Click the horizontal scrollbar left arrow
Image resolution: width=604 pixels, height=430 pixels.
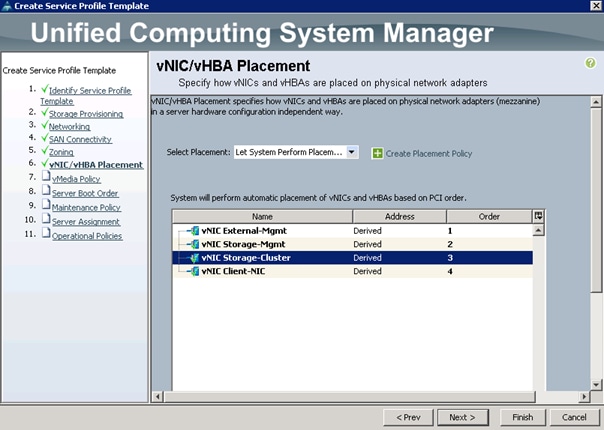pyautogui.click(x=158, y=396)
